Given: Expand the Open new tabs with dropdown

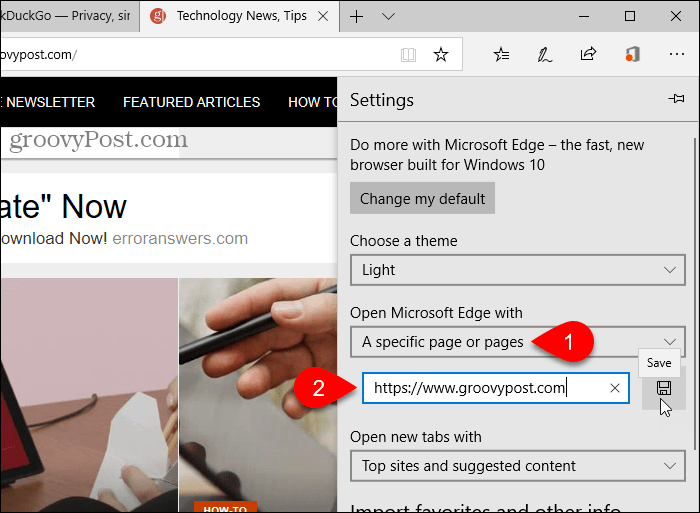Looking at the screenshot, I should (x=518, y=466).
